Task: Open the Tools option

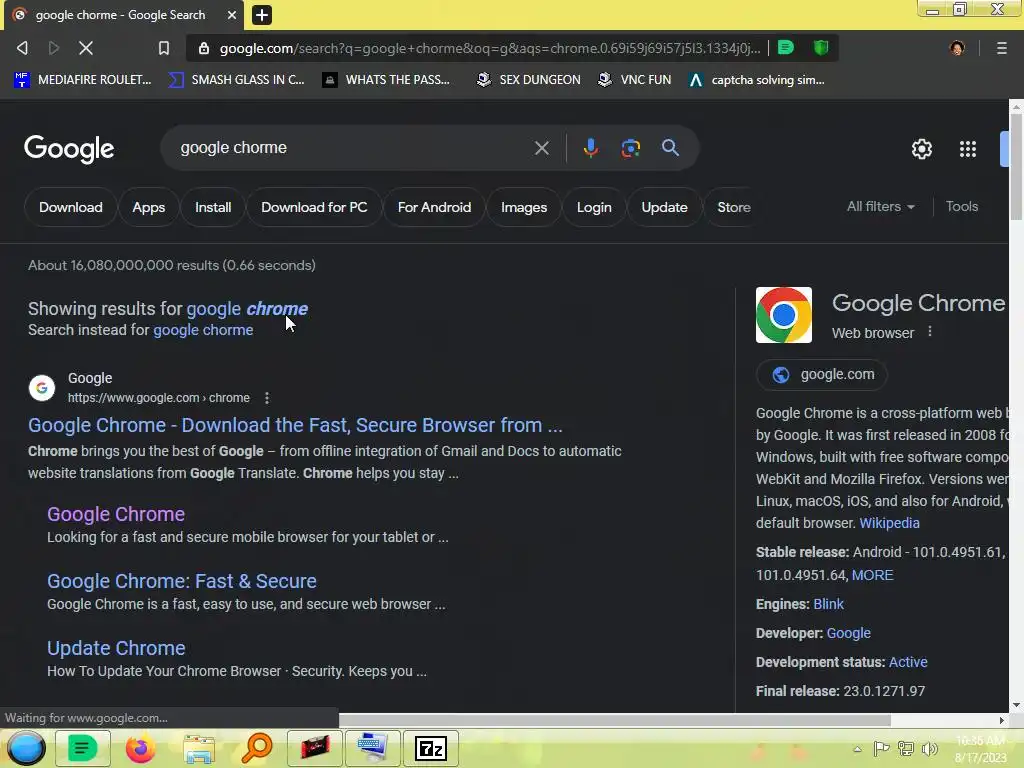Action: pos(961,206)
